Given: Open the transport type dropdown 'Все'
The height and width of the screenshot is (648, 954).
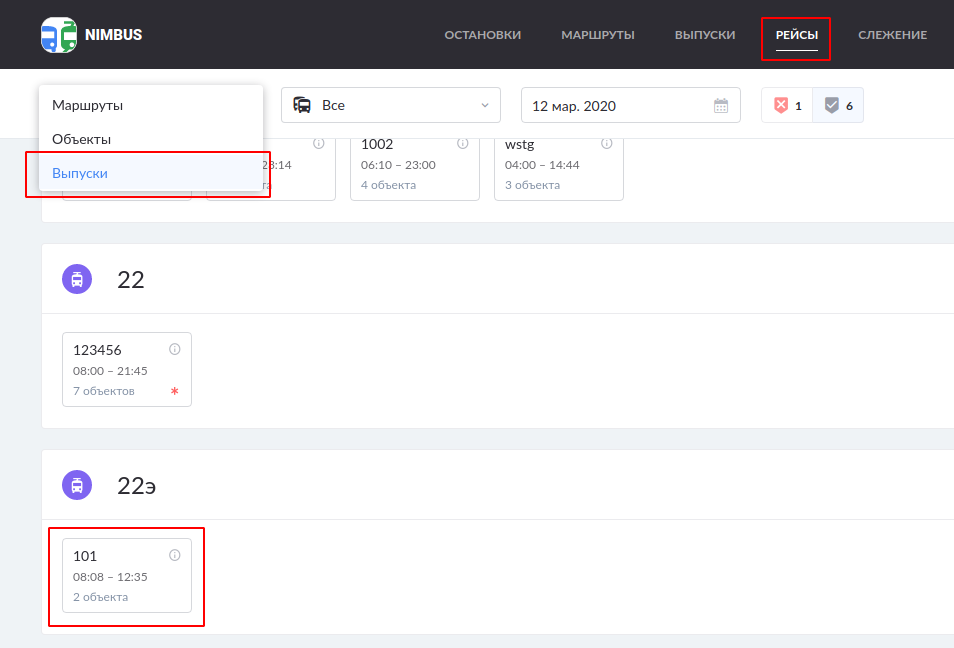Looking at the screenshot, I should (390, 105).
